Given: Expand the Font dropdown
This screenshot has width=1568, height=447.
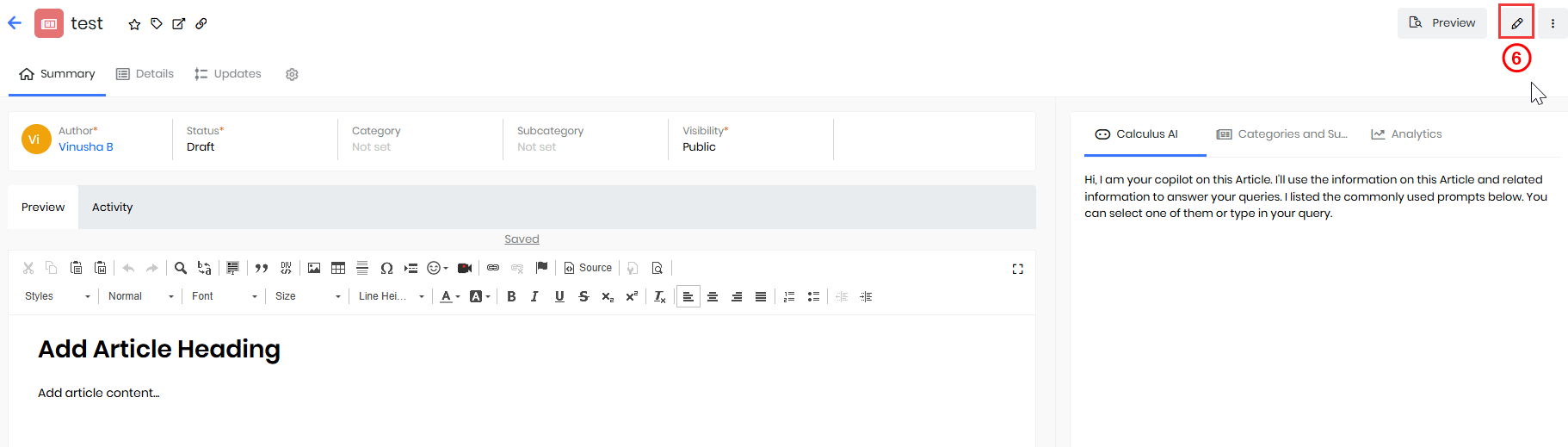Looking at the screenshot, I should click(x=224, y=297).
